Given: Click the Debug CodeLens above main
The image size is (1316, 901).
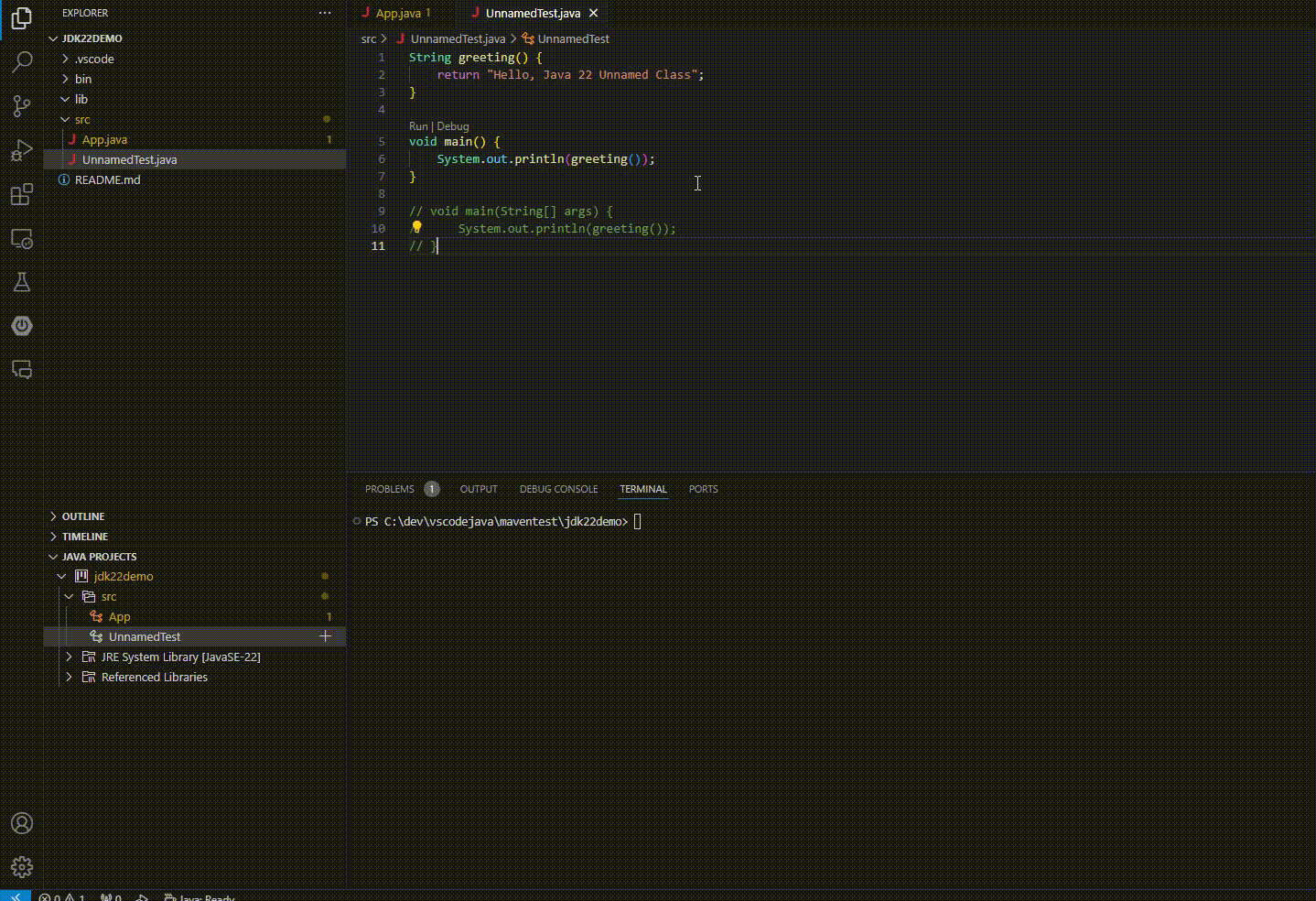Looking at the screenshot, I should coord(453,126).
